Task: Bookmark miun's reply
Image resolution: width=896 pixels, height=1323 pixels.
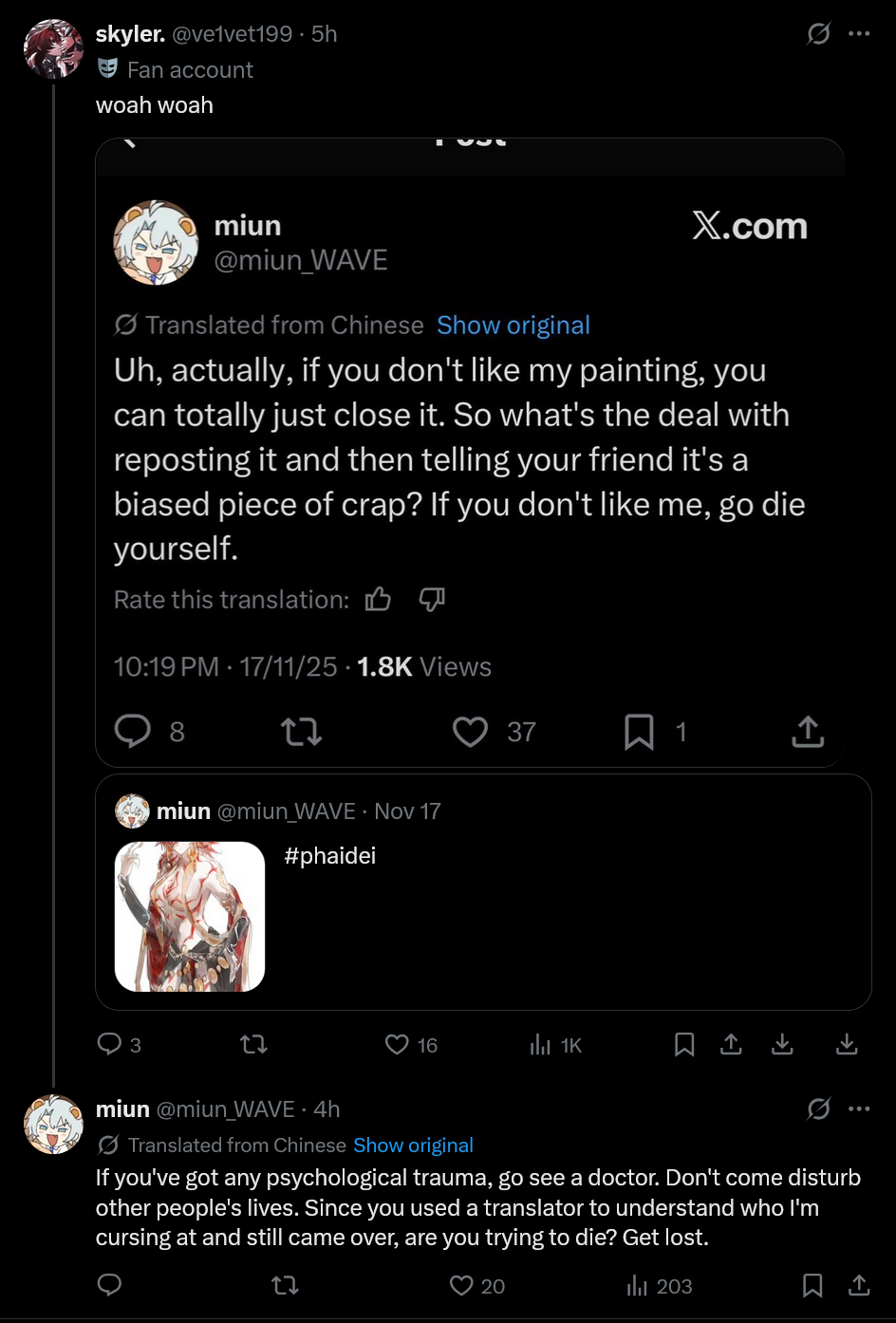Action: pyautogui.click(x=812, y=1285)
